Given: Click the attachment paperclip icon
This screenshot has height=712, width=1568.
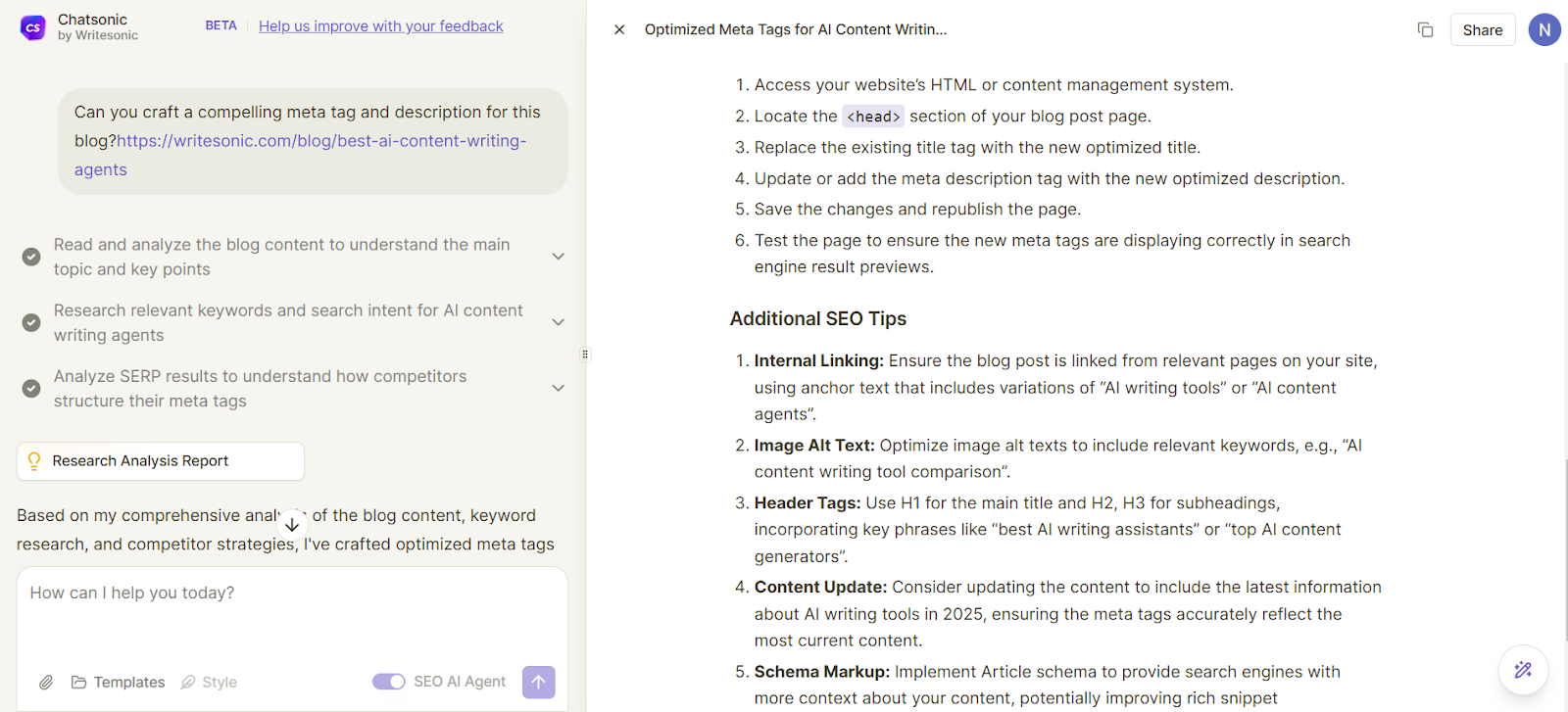Looking at the screenshot, I should coord(46,683).
